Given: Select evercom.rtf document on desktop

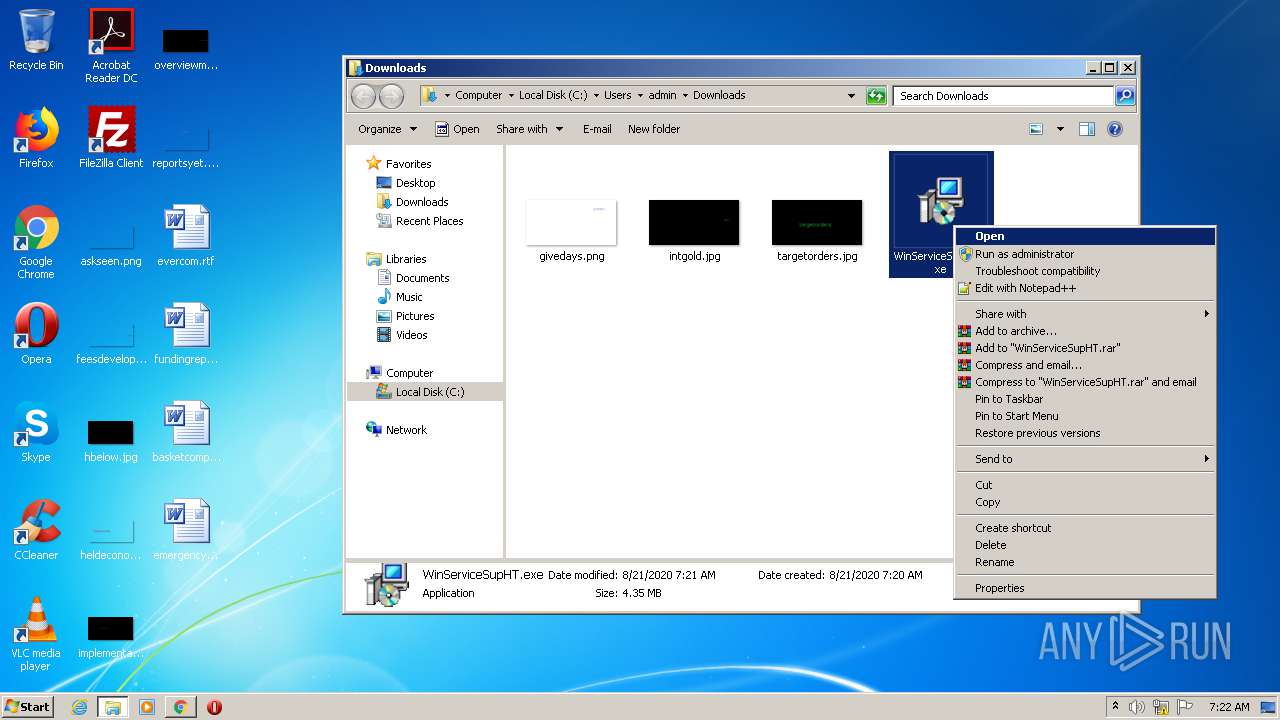Looking at the screenshot, I should [x=186, y=236].
